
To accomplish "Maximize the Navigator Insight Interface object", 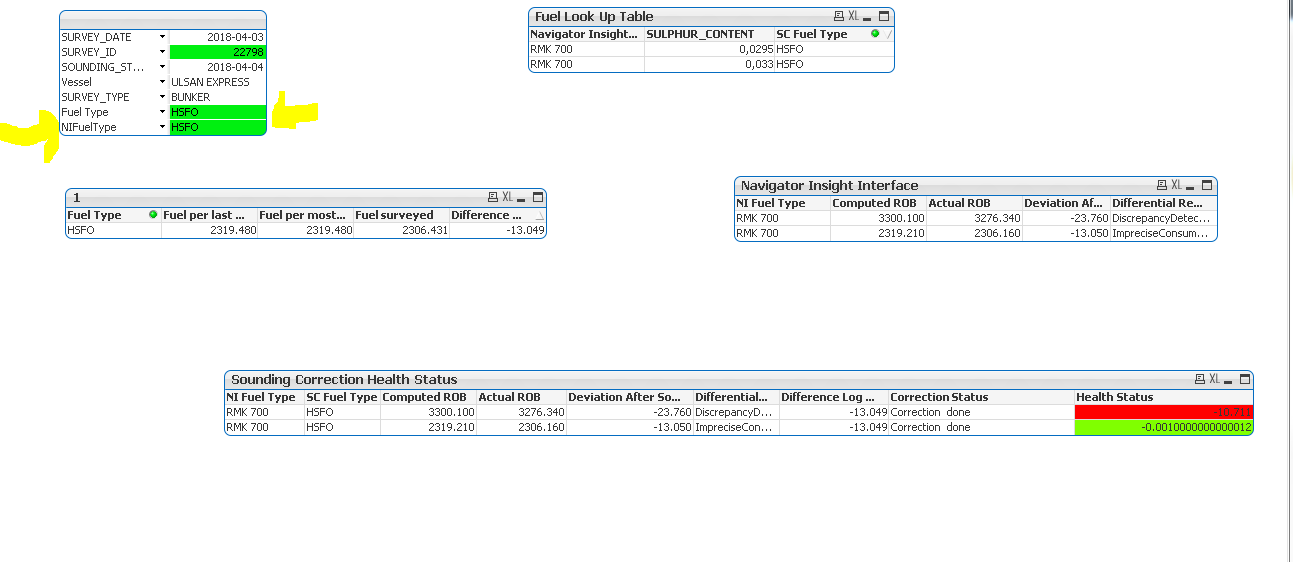I will [x=1207, y=185].
